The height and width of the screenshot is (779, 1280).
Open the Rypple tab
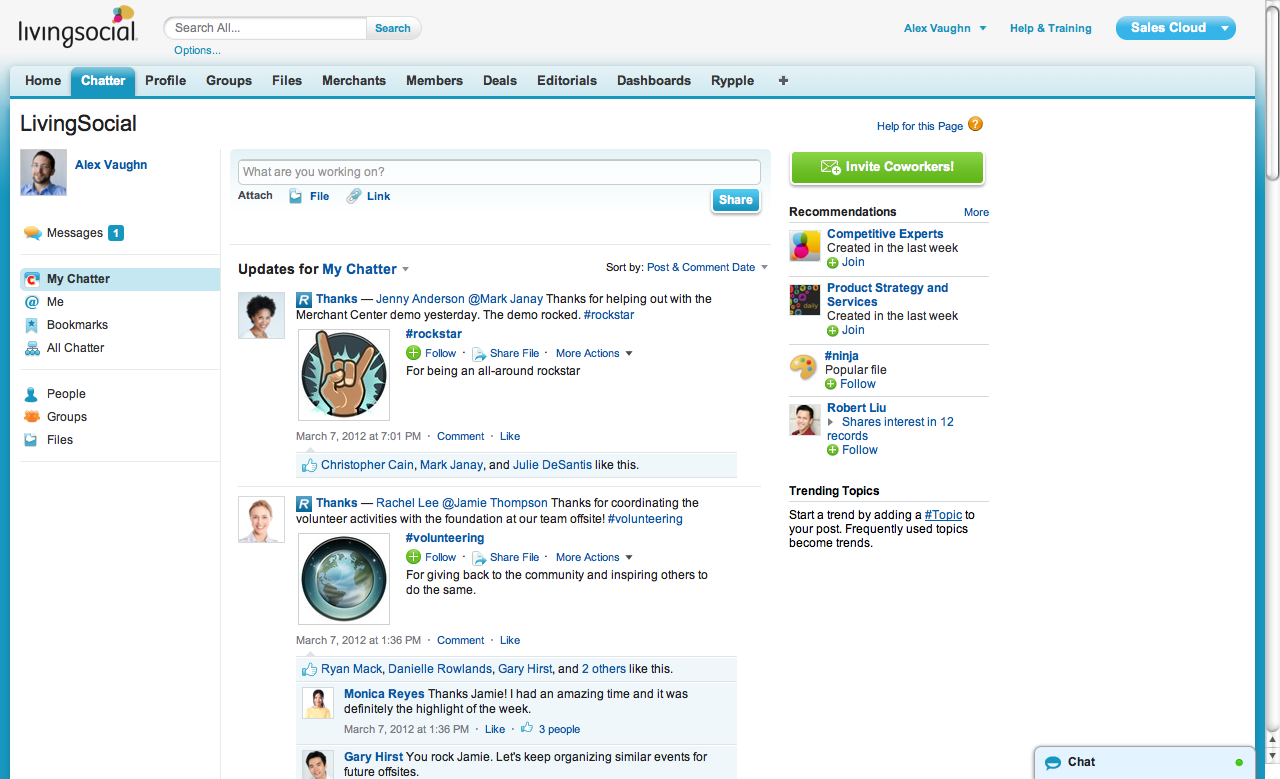click(x=733, y=81)
